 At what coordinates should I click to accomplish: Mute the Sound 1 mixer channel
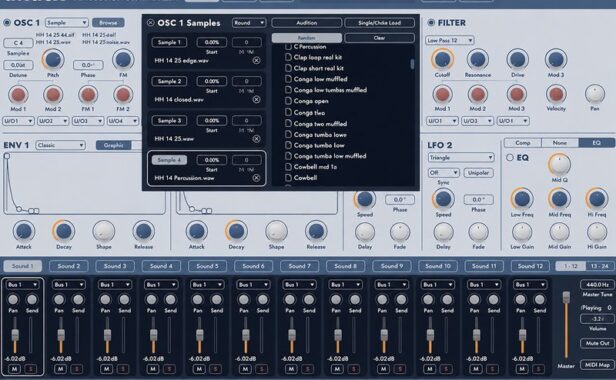point(15,369)
